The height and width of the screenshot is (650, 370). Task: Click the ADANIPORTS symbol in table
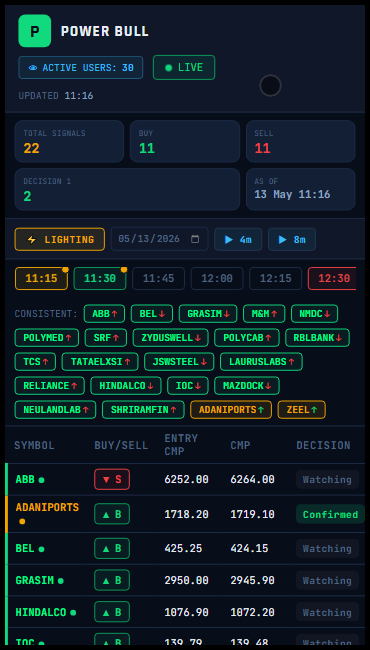47,507
